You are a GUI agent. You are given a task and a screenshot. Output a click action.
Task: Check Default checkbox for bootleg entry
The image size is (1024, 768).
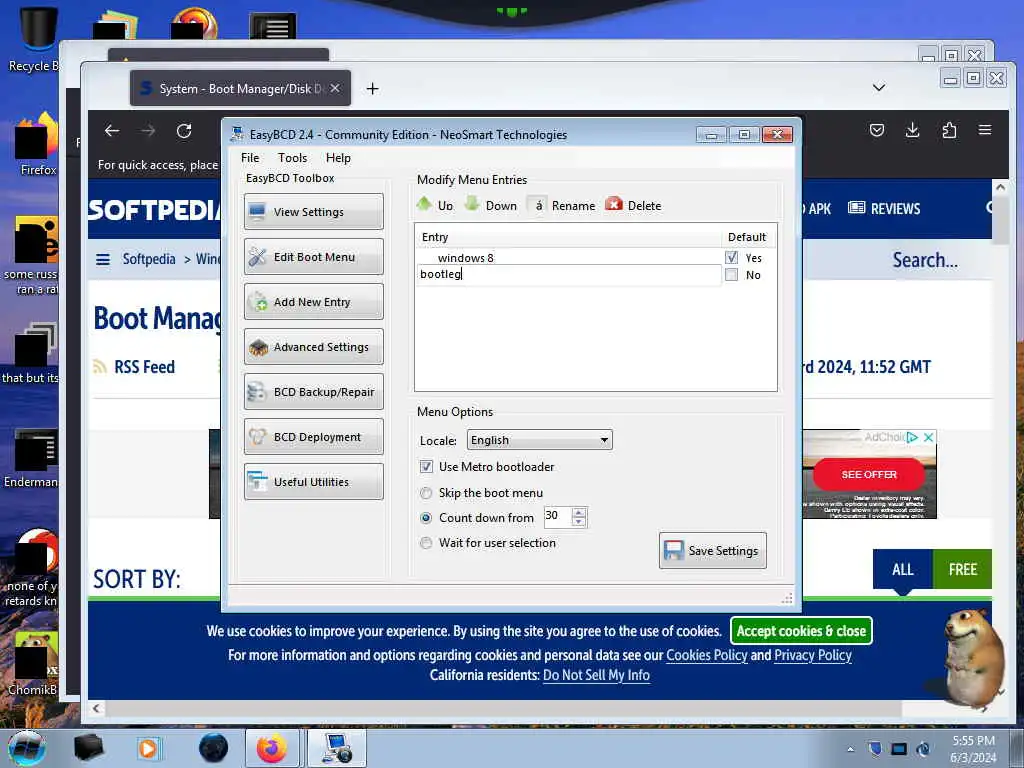pyautogui.click(x=731, y=275)
